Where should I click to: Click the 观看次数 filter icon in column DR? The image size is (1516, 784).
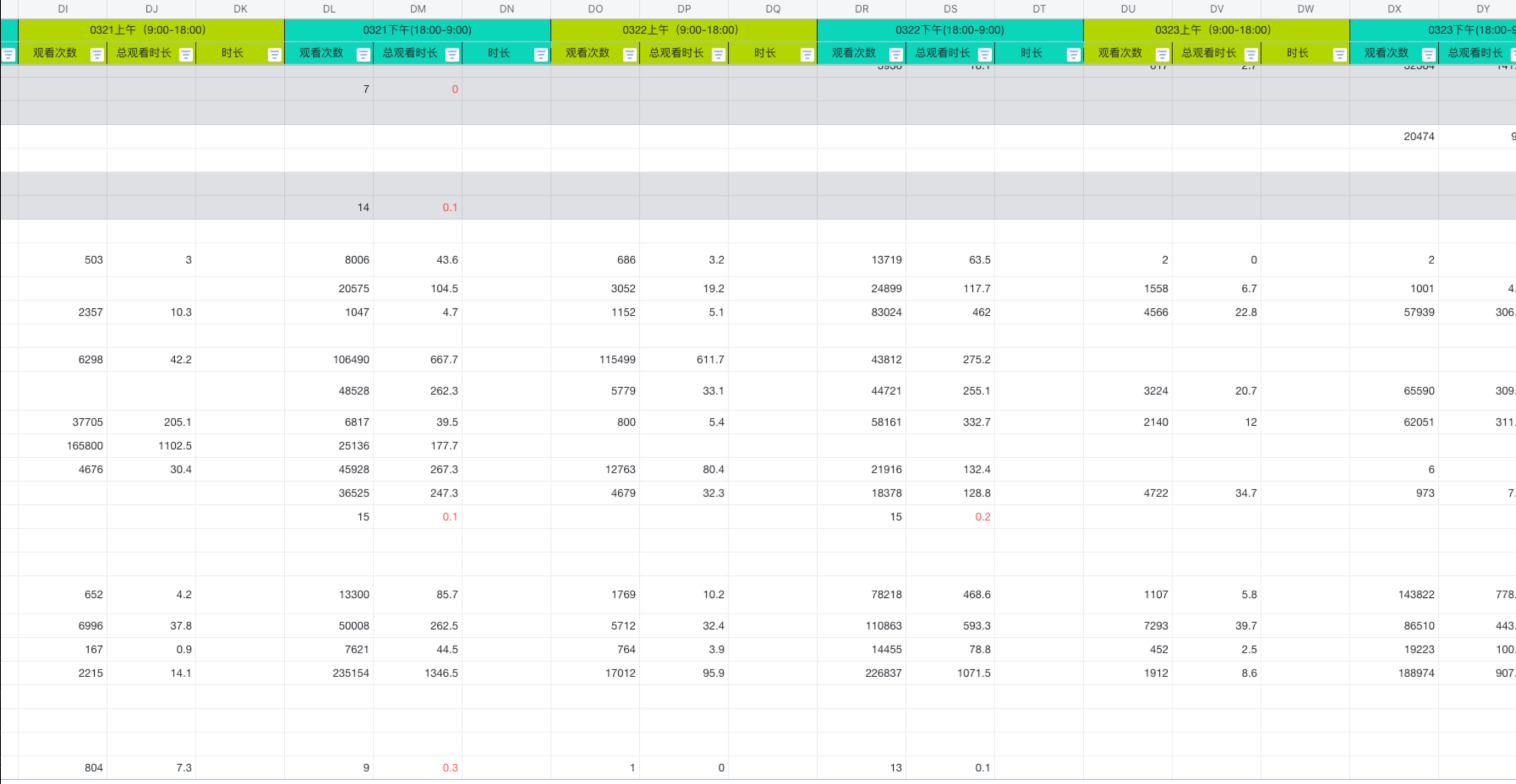[x=896, y=55]
